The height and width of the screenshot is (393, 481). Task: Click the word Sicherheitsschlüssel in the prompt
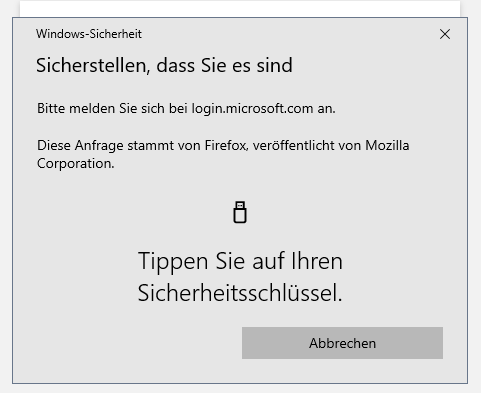click(238, 293)
